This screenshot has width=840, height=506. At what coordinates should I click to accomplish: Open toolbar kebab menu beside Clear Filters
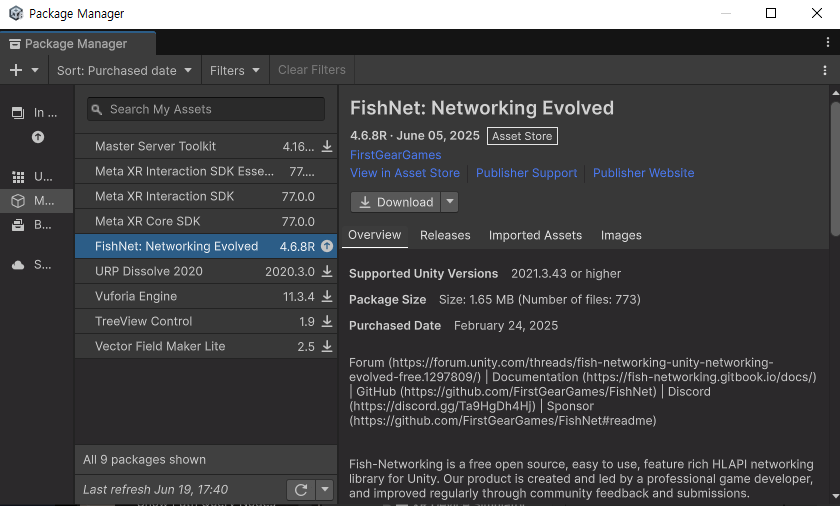[825, 70]
